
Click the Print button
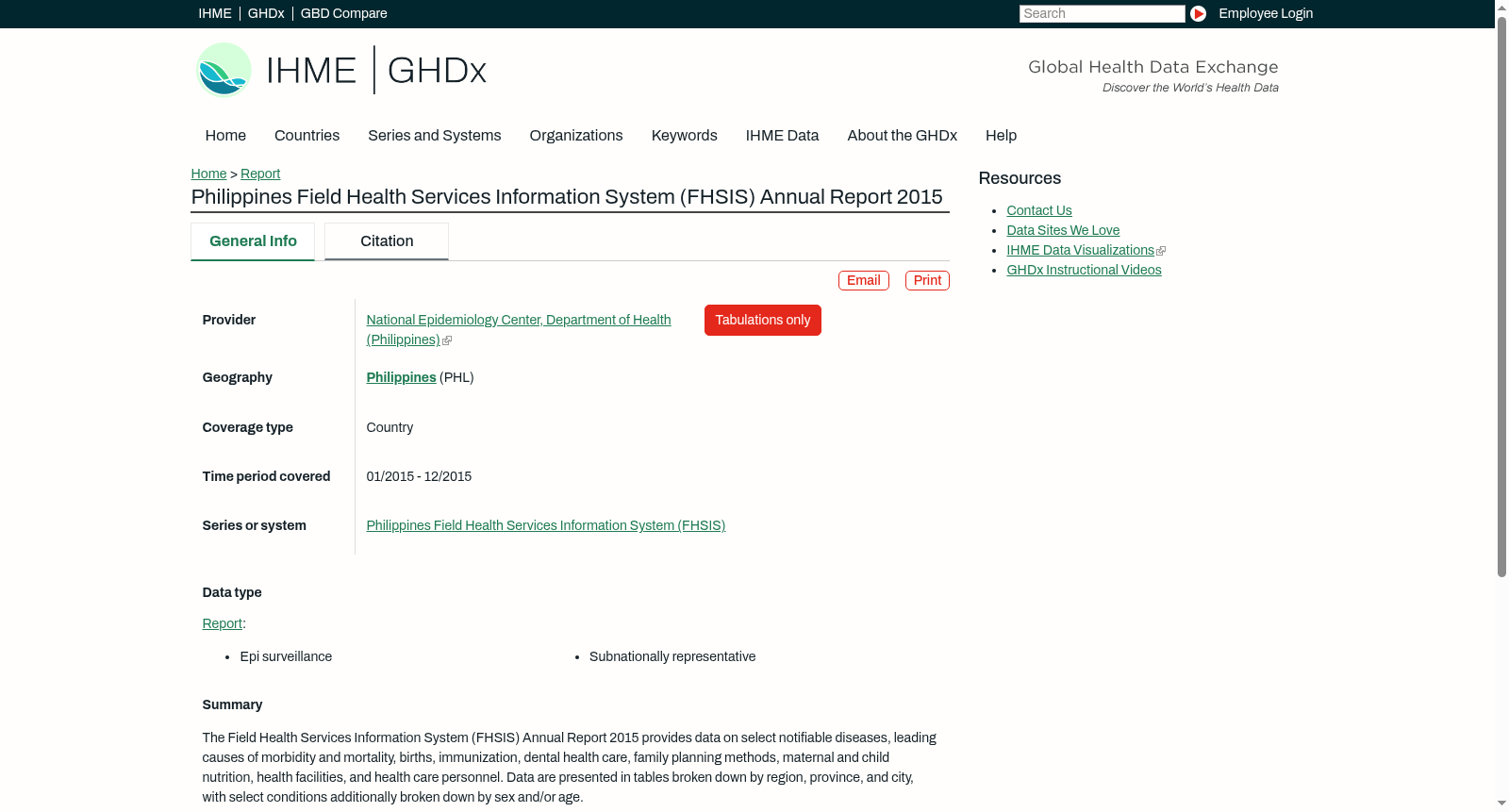(x=927, y=280)
